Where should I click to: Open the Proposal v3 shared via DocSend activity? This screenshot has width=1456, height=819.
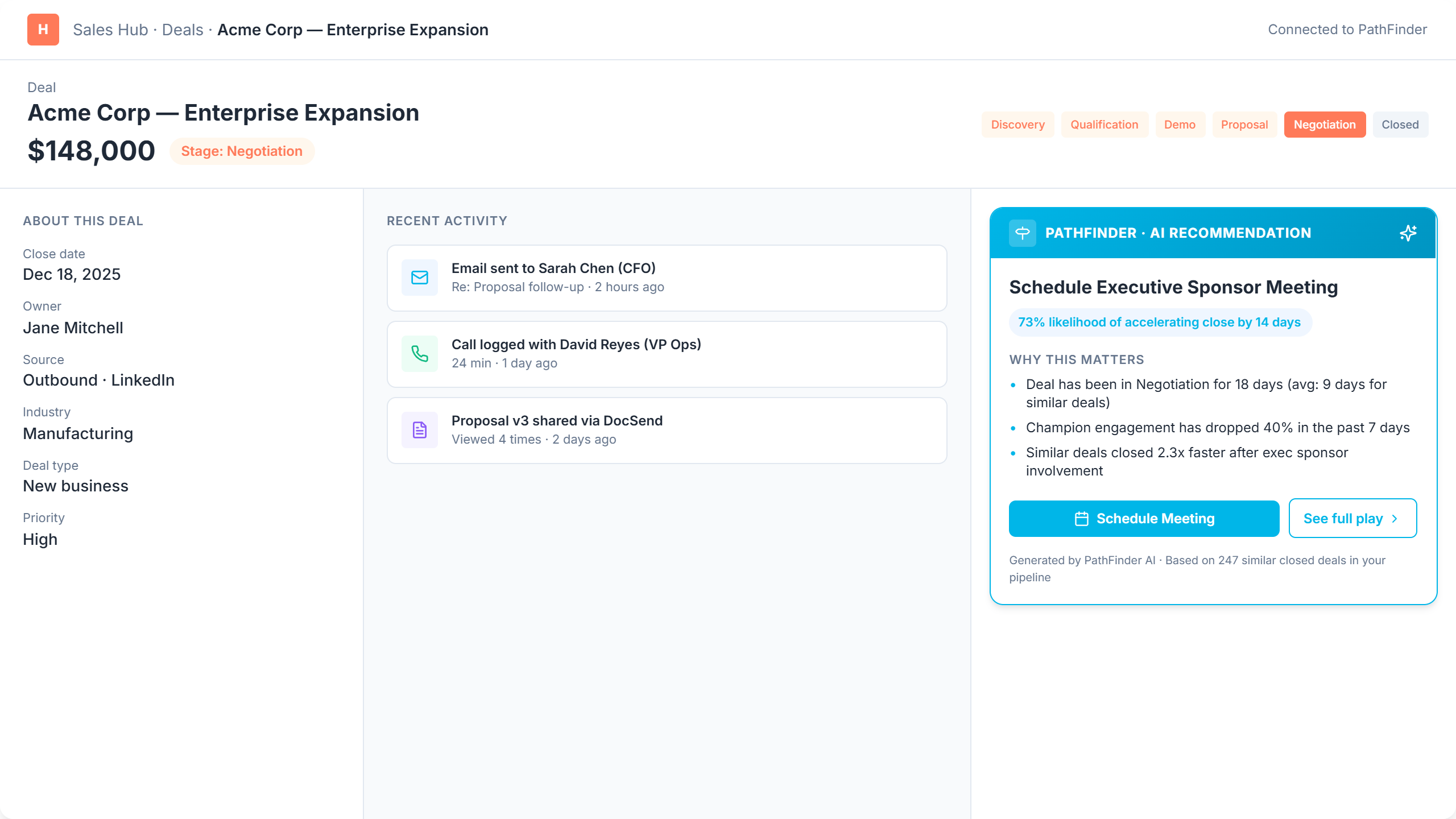(x=667, y=431)
